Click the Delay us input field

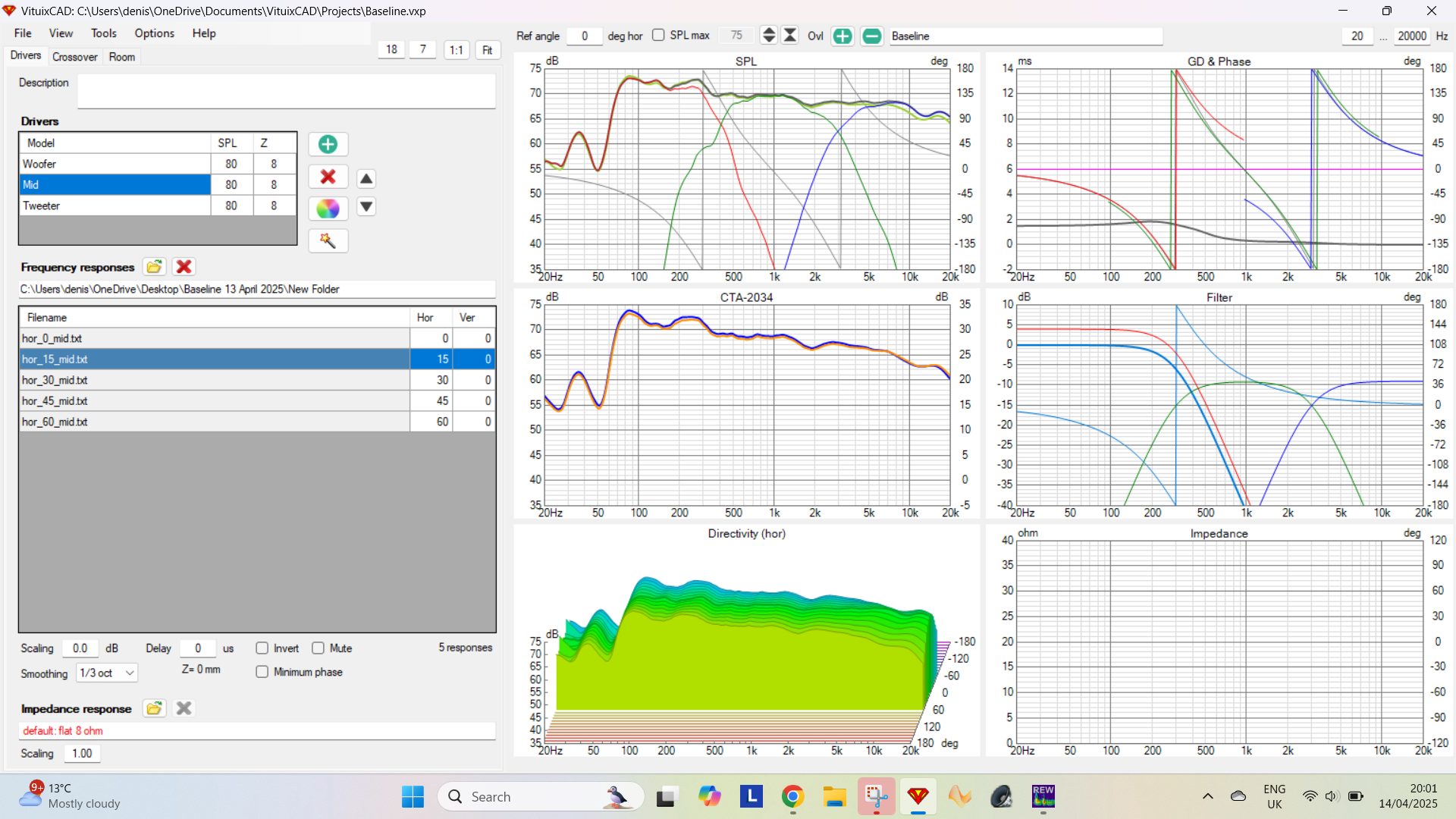[x=198, y=648]
